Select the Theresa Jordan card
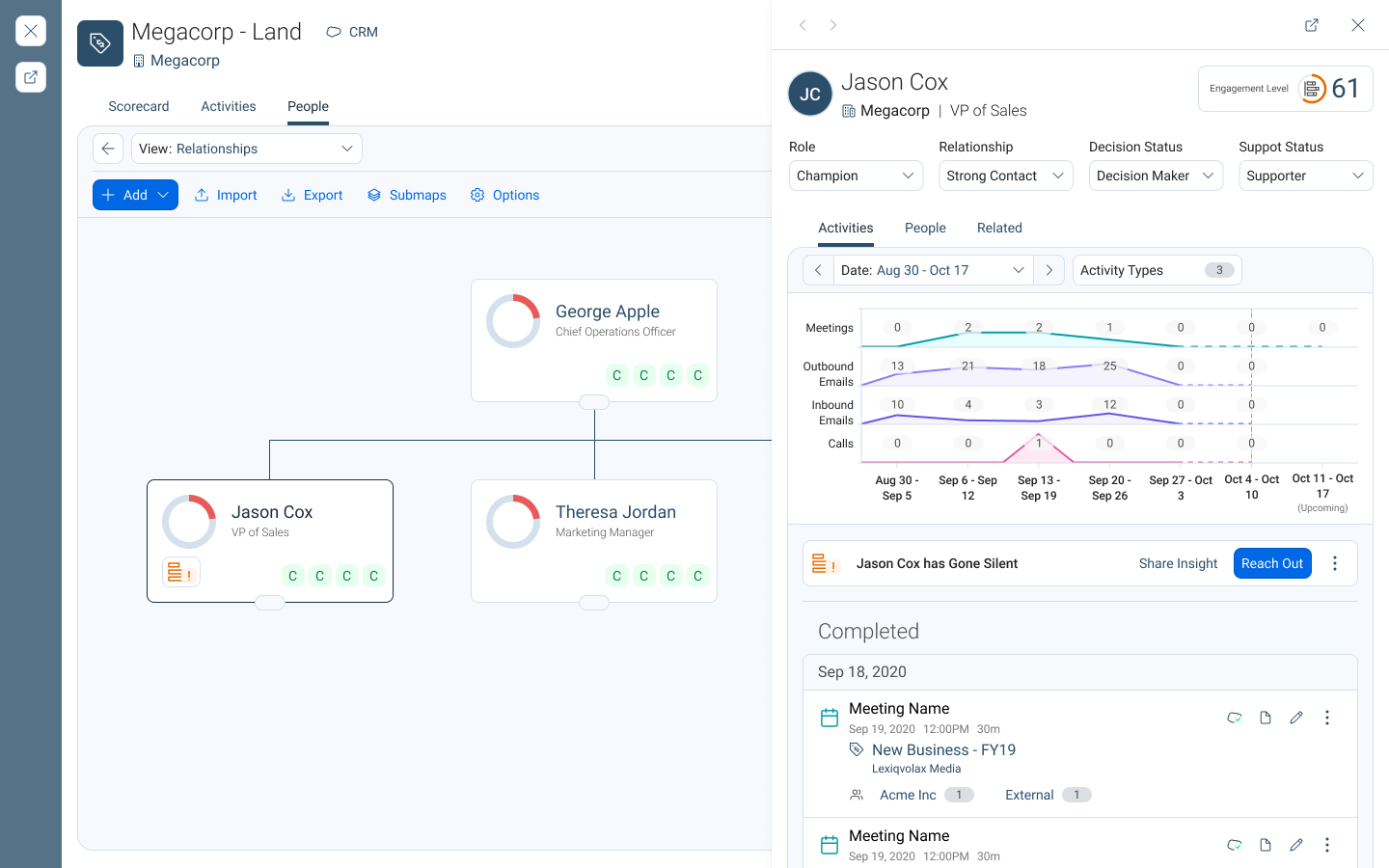 coord(594,541)
